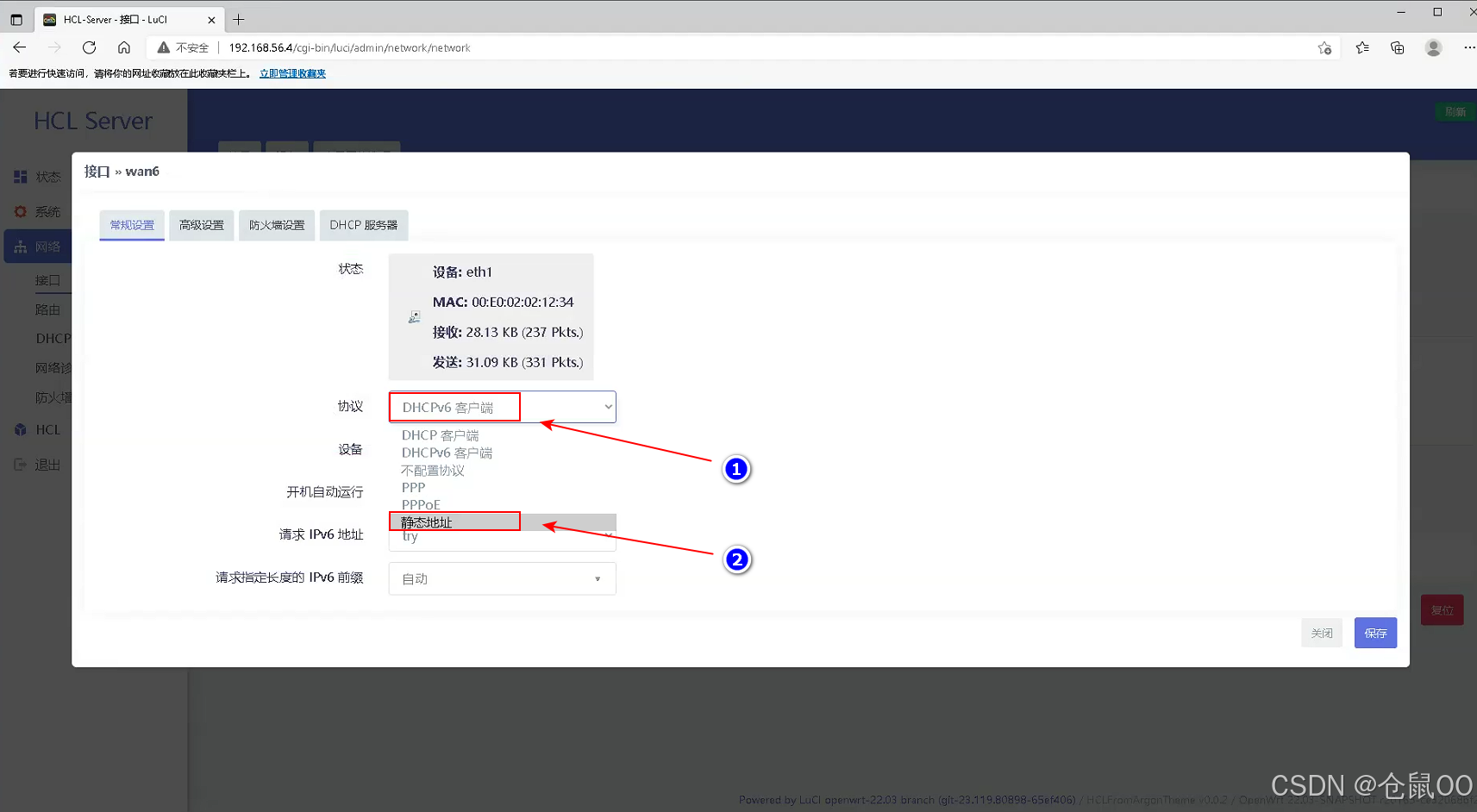Click the bookmark star in address bar
This screenshot has height=812, width=1477.
click(1325, 48)
